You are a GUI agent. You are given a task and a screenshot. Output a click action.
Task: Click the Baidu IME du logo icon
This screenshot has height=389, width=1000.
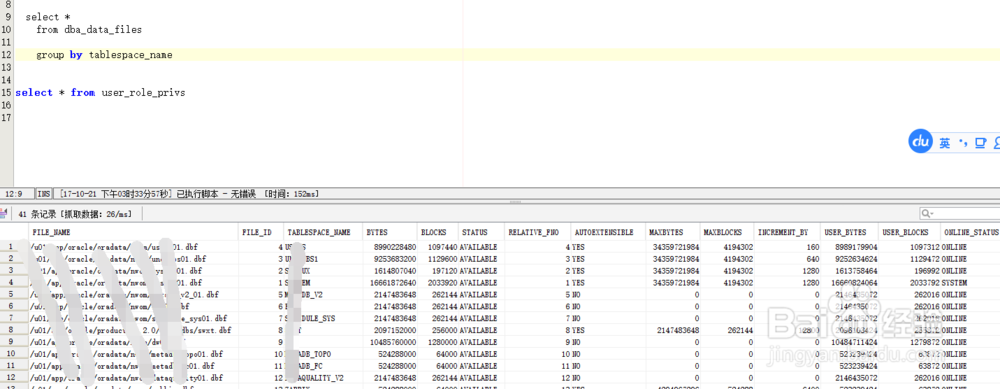[921, 142]
